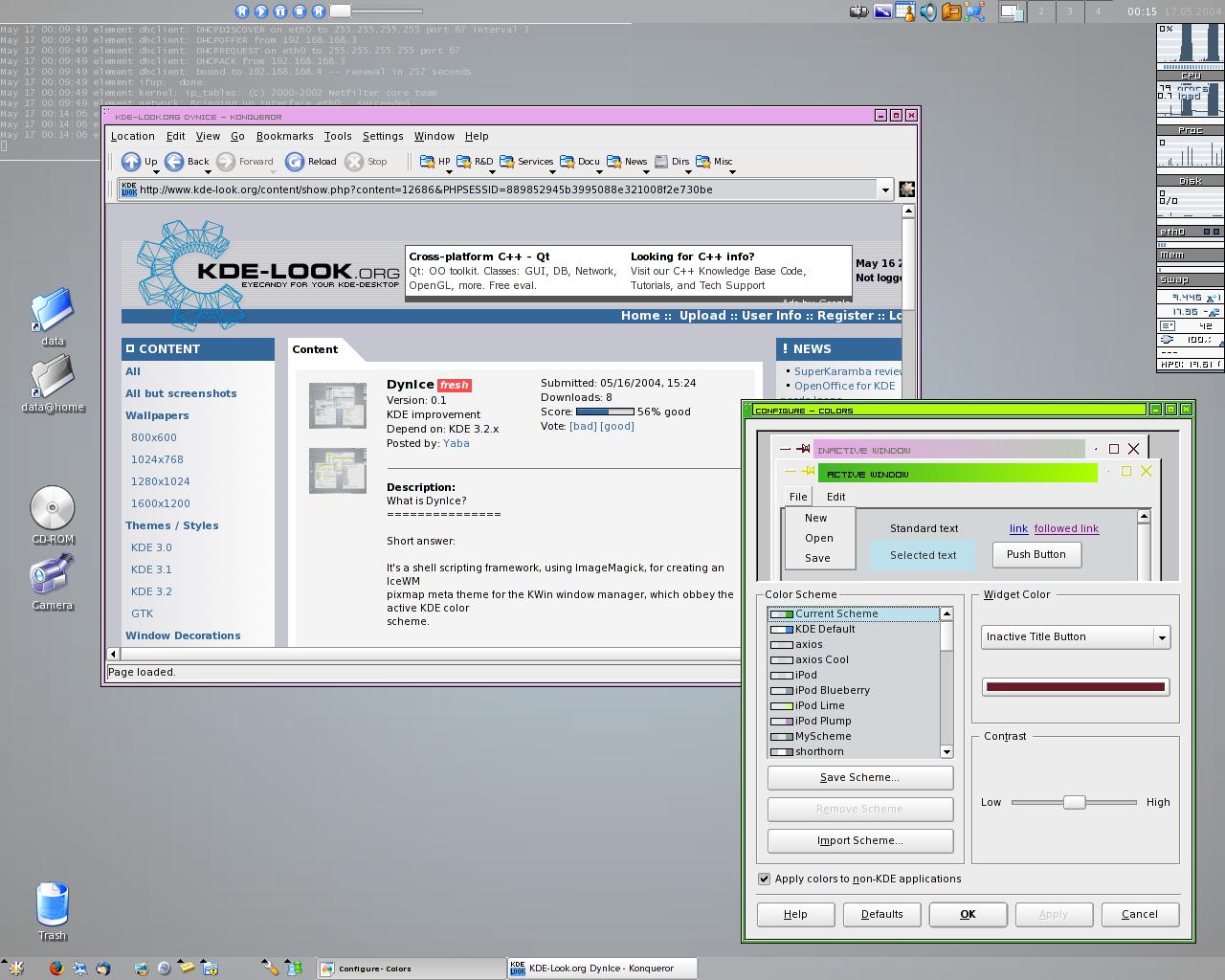Click the Up navigation icon in Konqueror
This screenshot has width=1225, height=980.
tap(131, 162)
